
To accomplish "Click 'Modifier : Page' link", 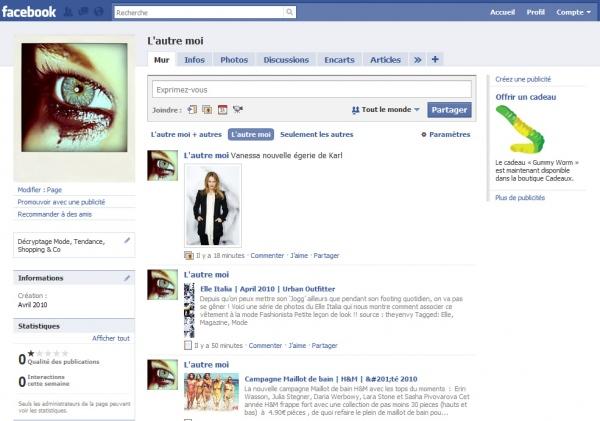I will pos(40,190).
